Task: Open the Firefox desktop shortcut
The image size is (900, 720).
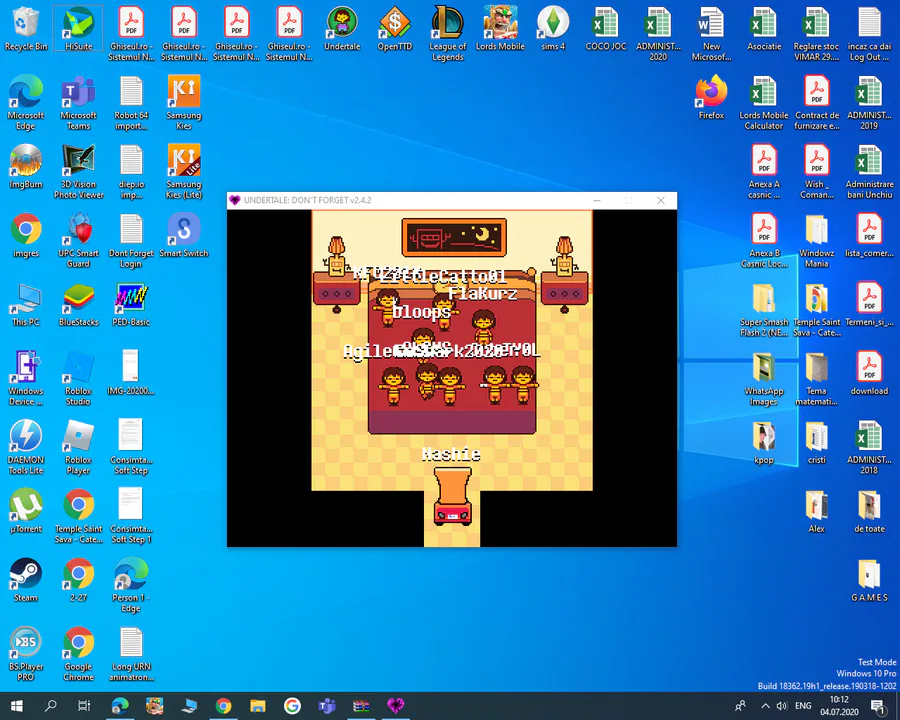Action: (711, 98)
